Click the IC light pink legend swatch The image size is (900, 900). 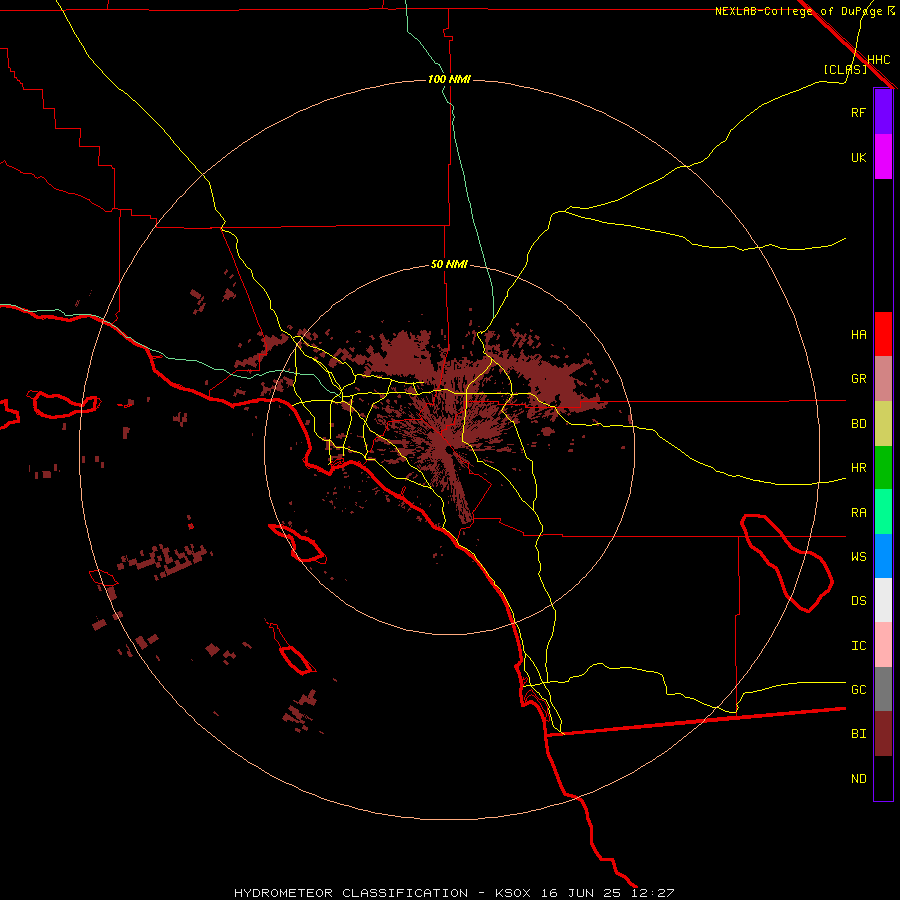[x=883, y=645]
